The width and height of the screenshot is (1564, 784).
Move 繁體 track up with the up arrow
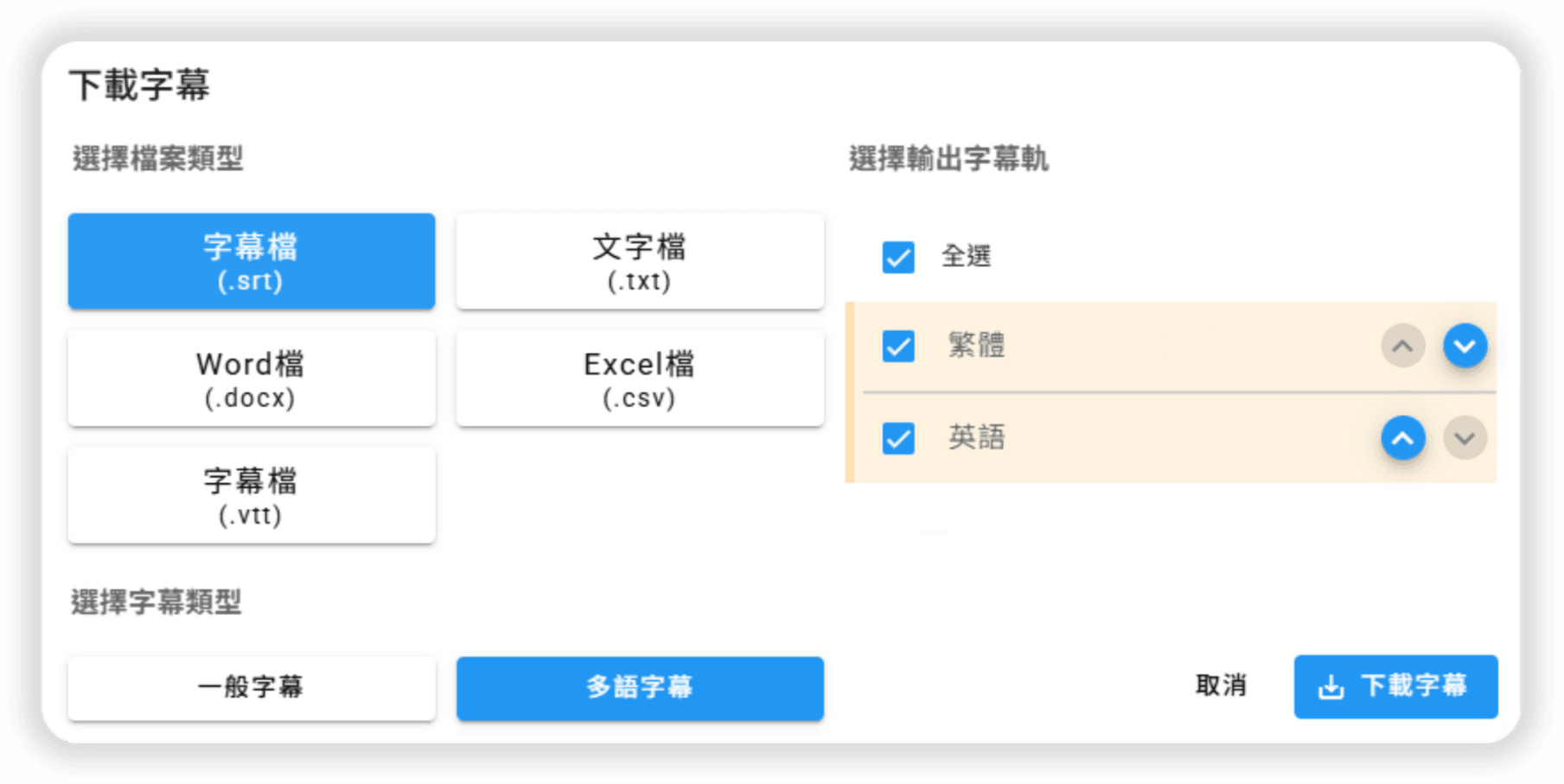(1404, 345)
